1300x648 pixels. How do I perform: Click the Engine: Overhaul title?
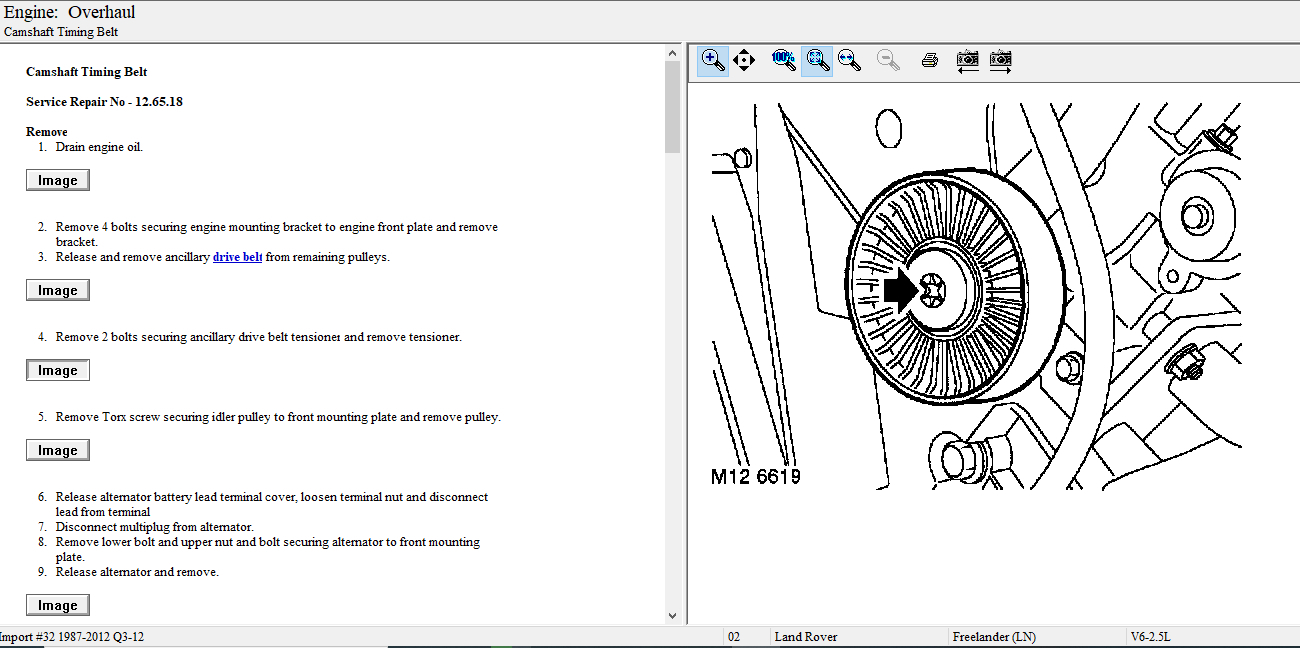coord(69,13)
